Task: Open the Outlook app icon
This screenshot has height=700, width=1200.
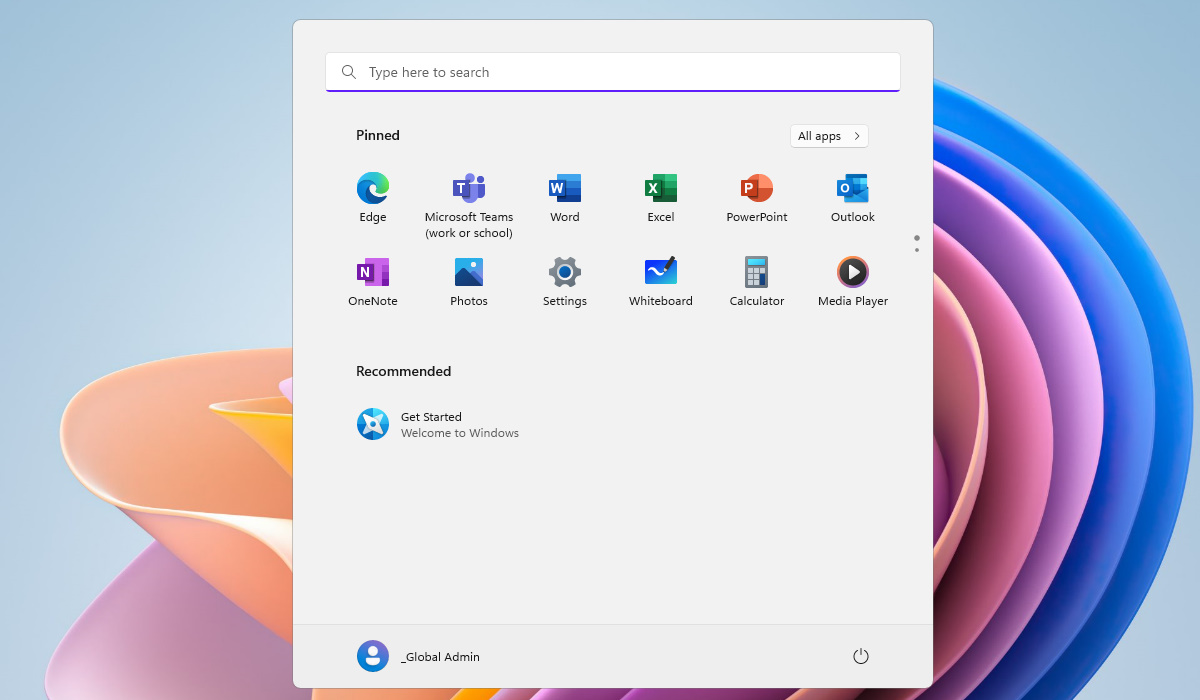Action: (853, 188)
